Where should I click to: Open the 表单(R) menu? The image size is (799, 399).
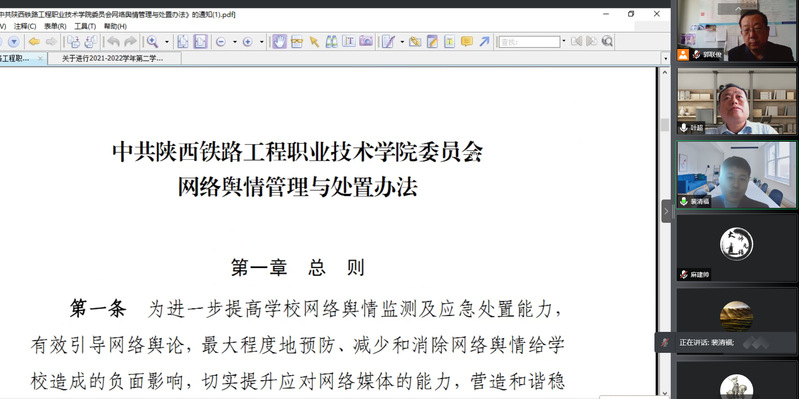pyautogui.click(x=55, y=26)
